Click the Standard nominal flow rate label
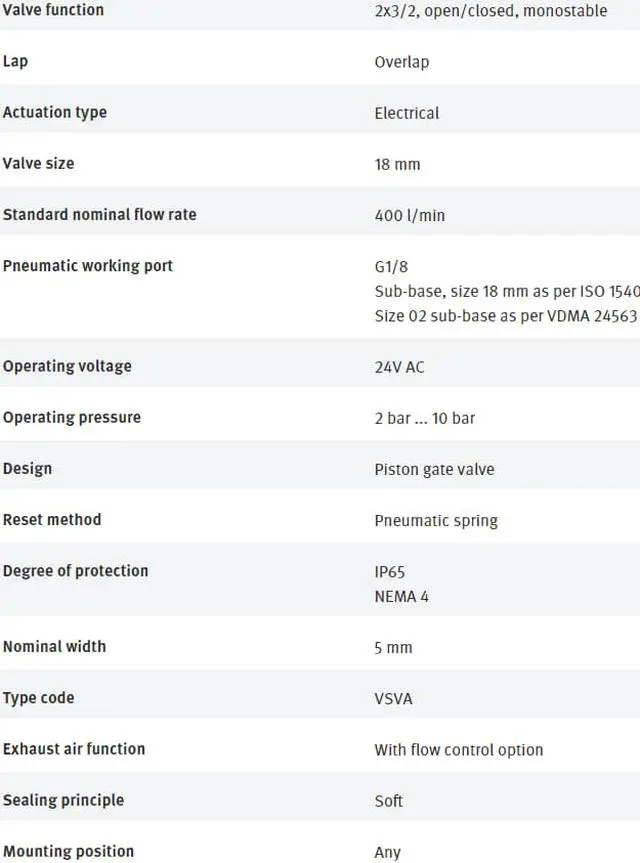 [x=100, y=215]
